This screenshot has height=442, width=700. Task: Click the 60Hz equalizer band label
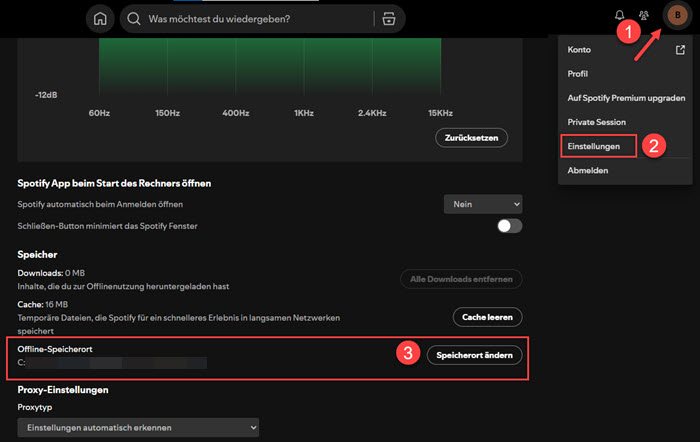(x=99, y=113)
